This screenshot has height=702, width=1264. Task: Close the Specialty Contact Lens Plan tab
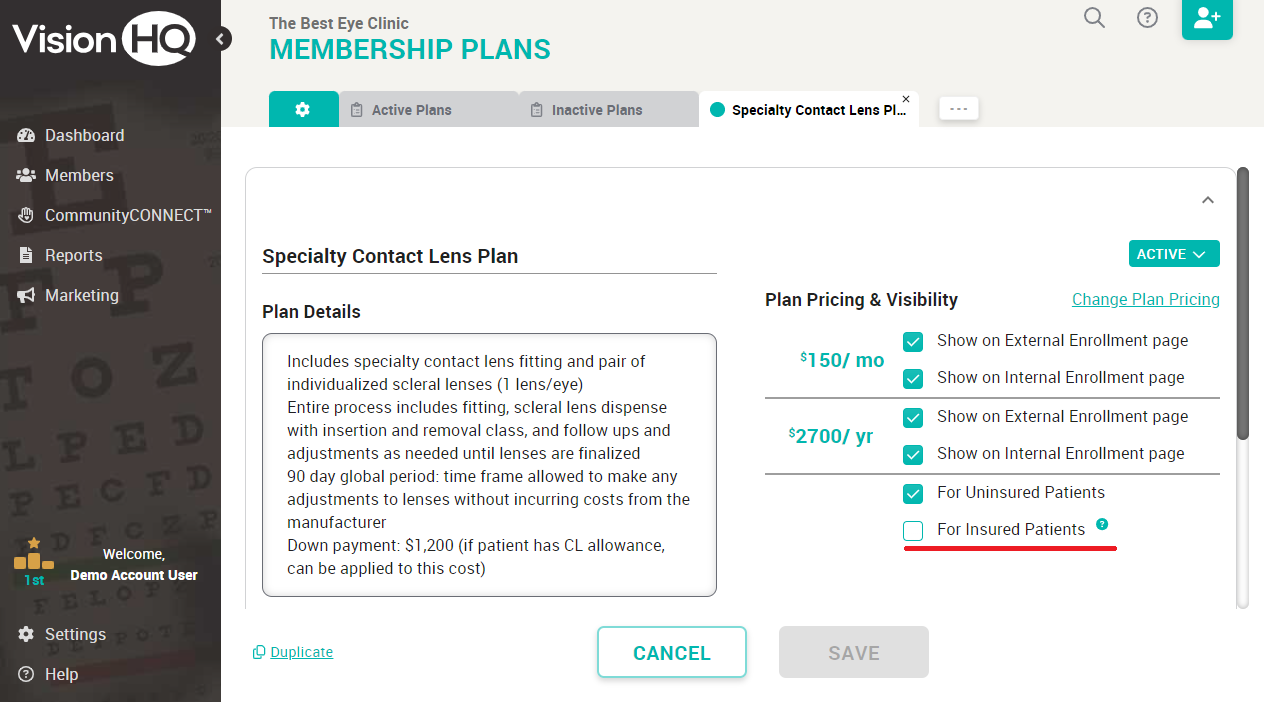pyautogui.click(x=906, y=99)
